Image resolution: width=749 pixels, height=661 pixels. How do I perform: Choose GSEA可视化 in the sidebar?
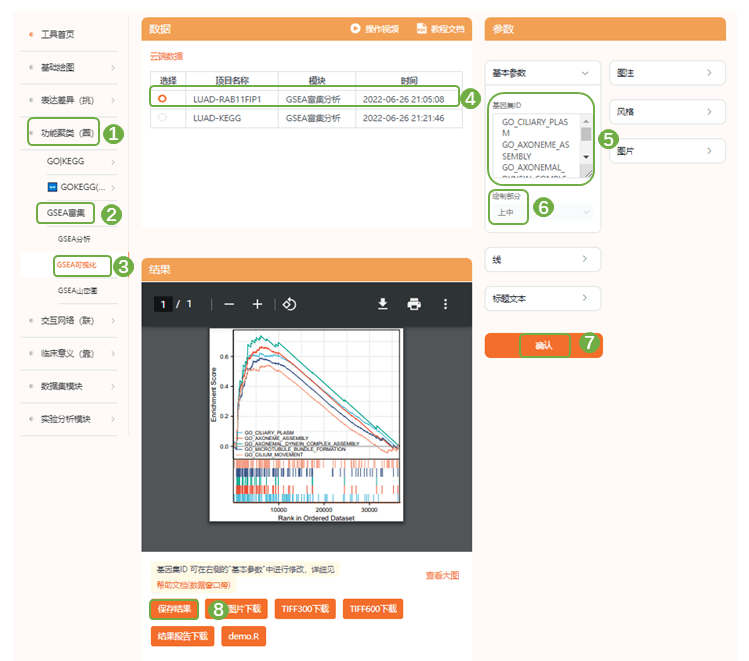pyautogui.click(x=76, y=265)
